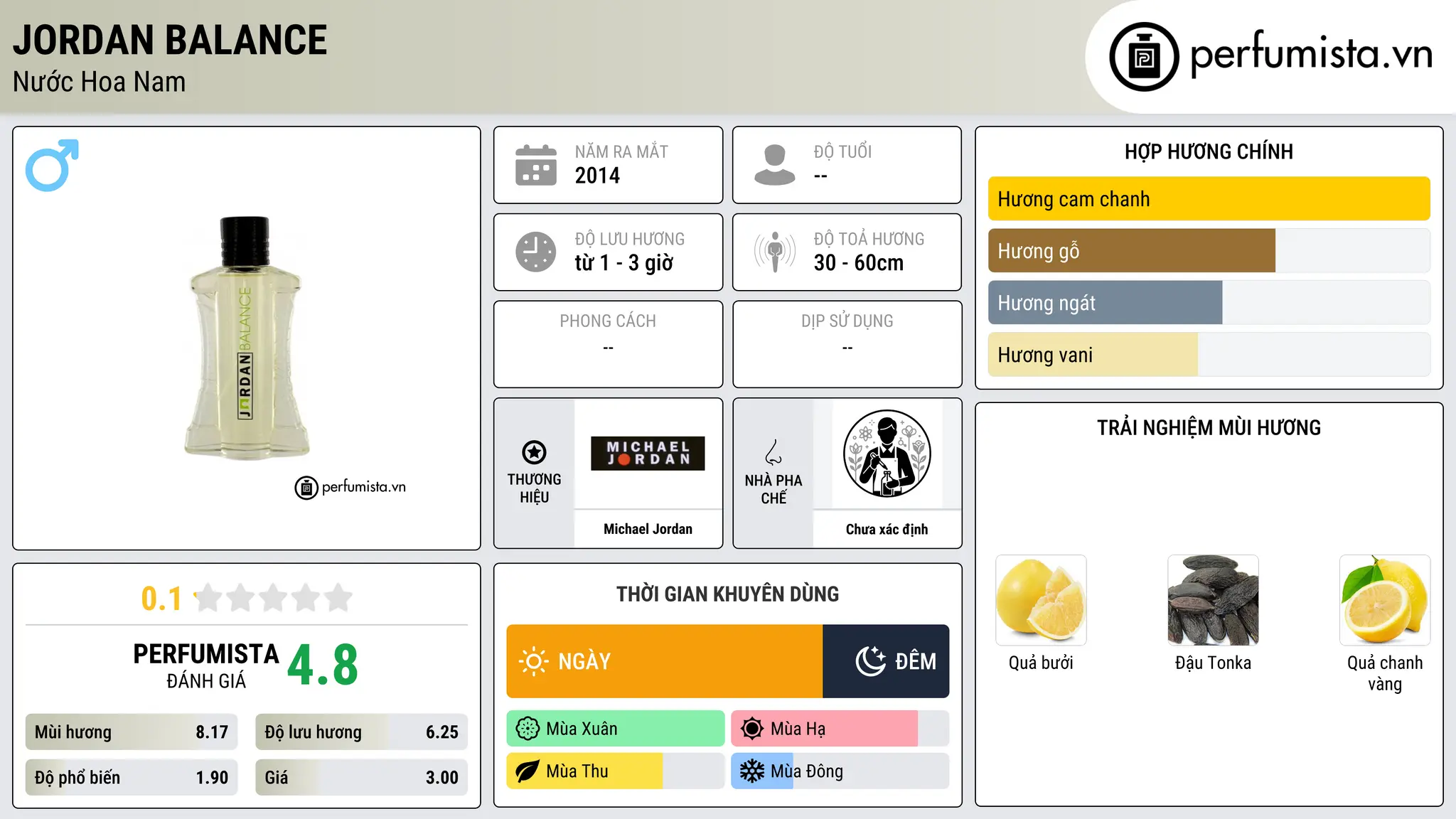
Task: Click the Michael Jordan brand logo
Action: click(x=648, y=454)
